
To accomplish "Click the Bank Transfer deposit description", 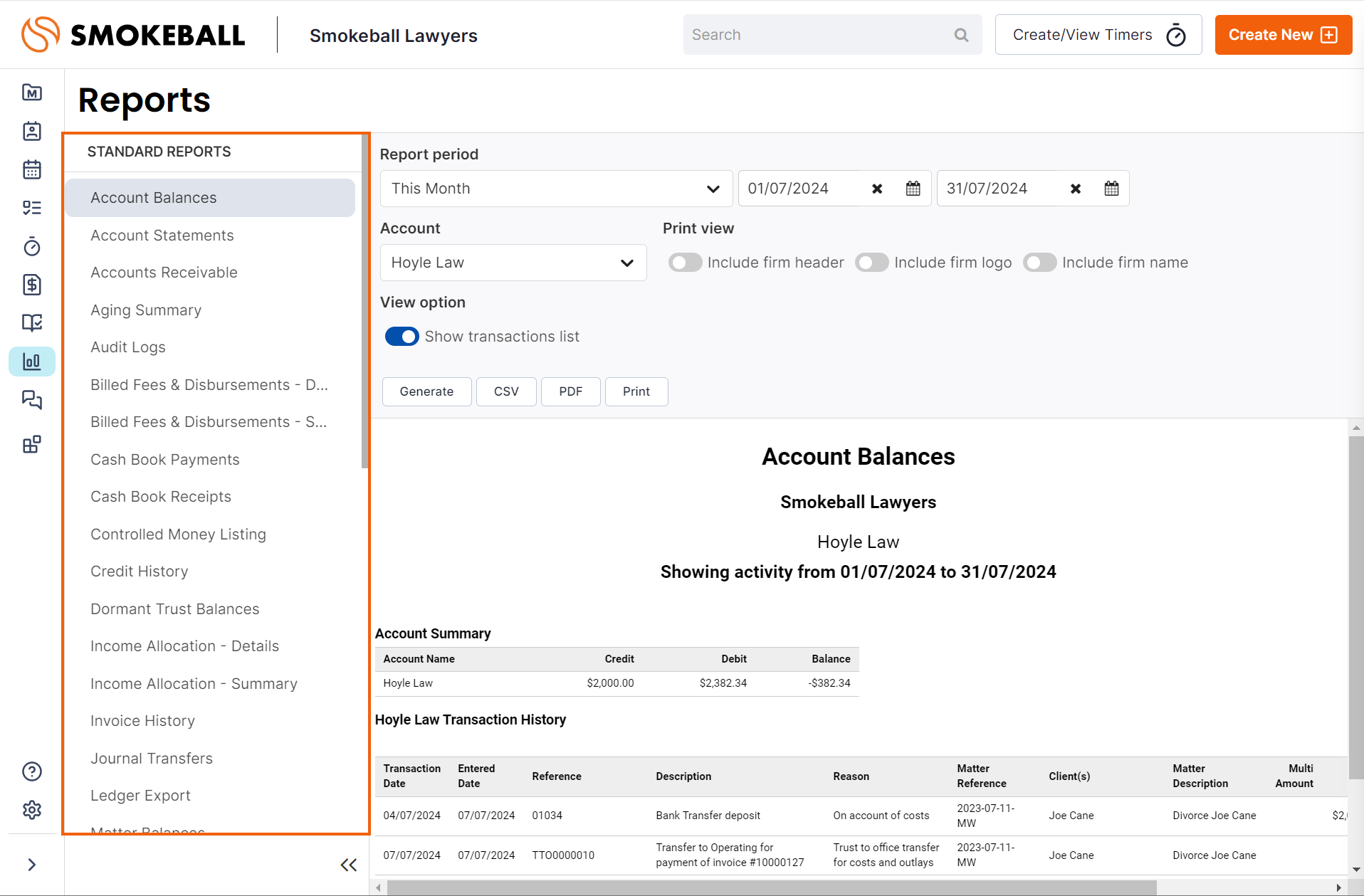I will pos(708,816).
